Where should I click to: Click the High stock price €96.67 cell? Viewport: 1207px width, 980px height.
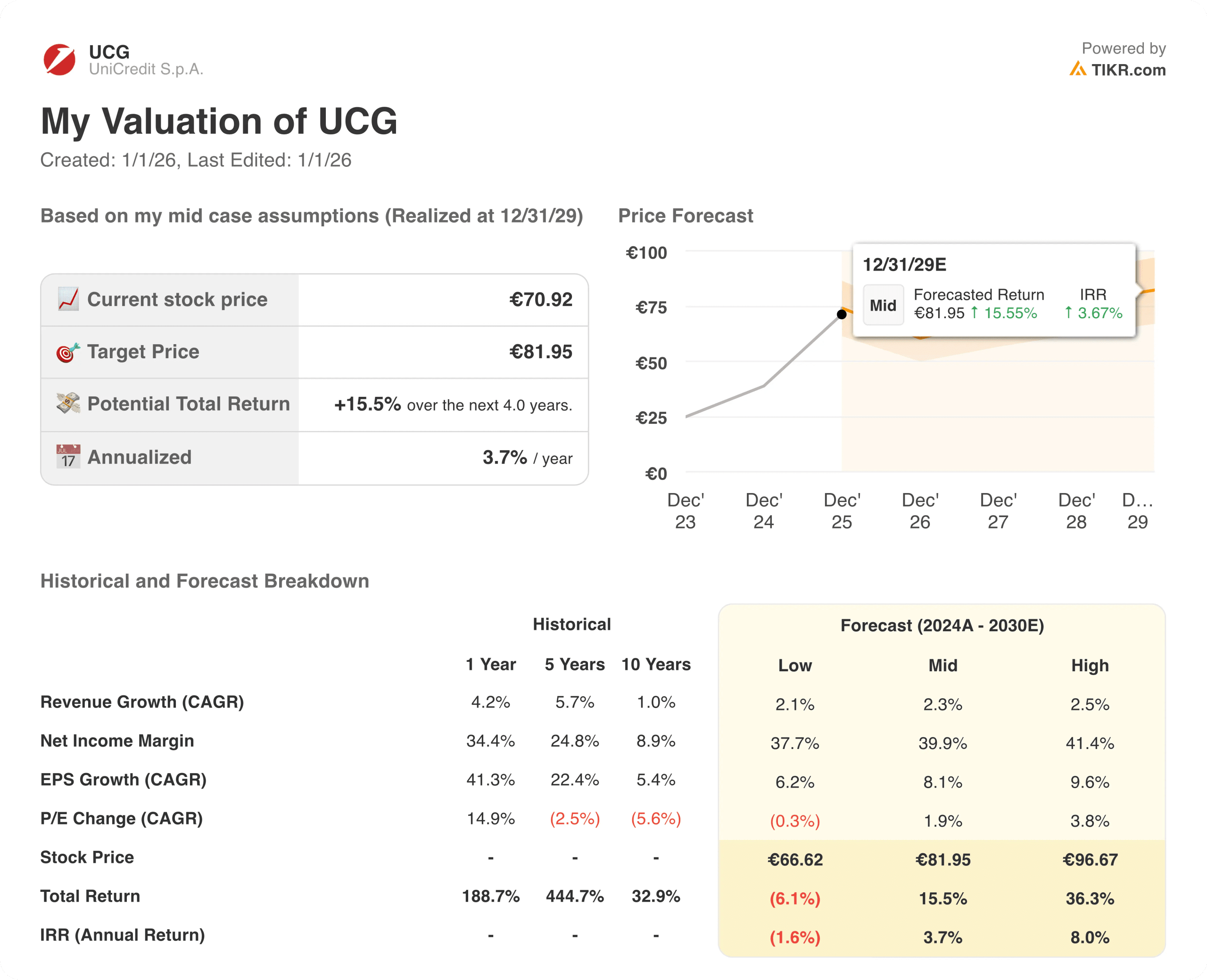1090,860
